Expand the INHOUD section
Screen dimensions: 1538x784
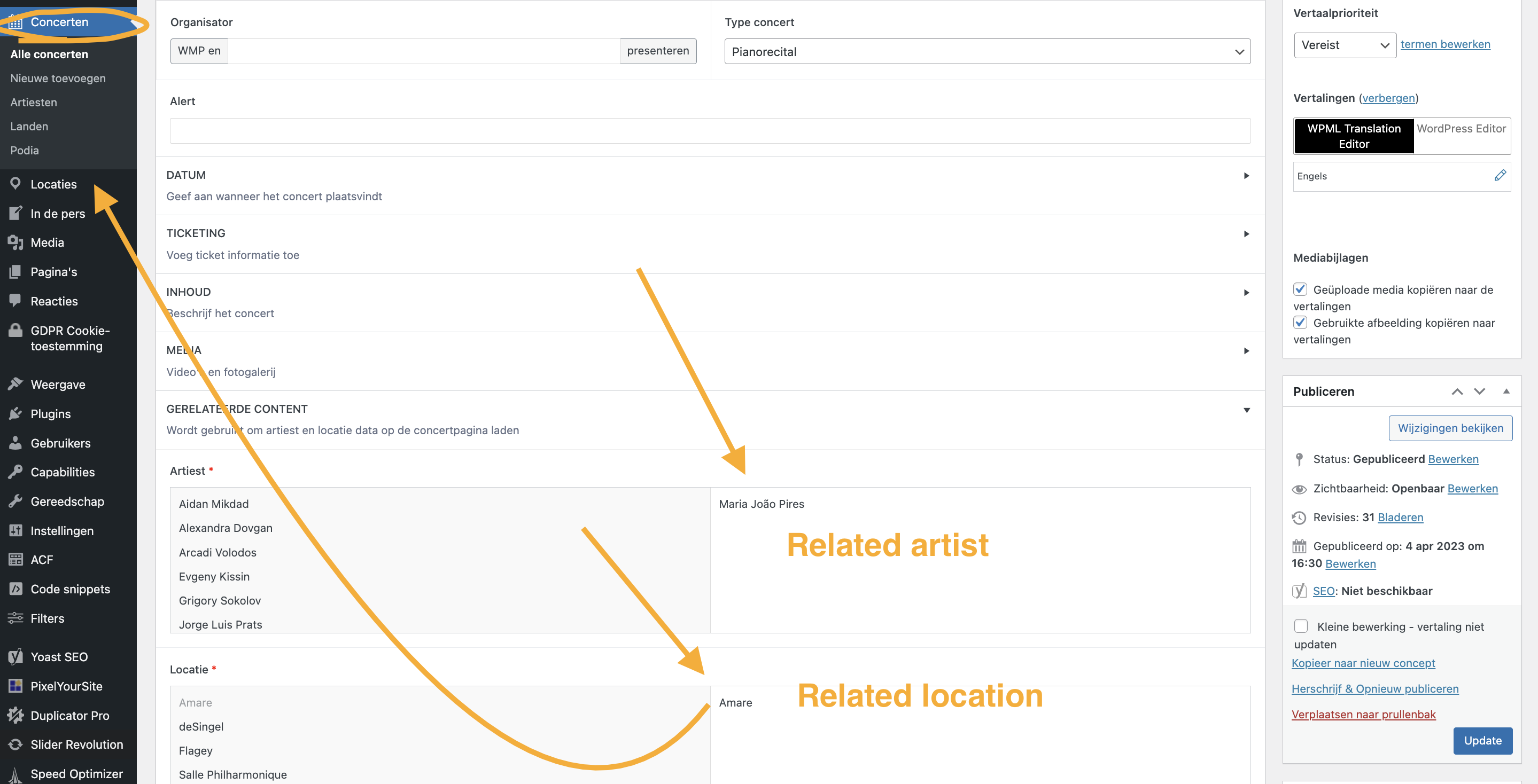pos(1246,292)
